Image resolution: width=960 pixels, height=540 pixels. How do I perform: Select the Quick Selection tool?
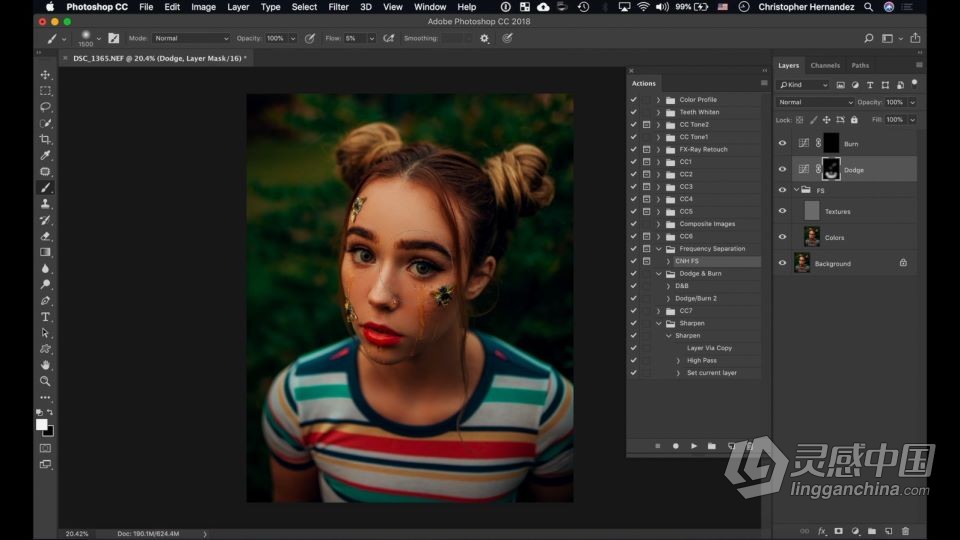click(x=45, y=123)
